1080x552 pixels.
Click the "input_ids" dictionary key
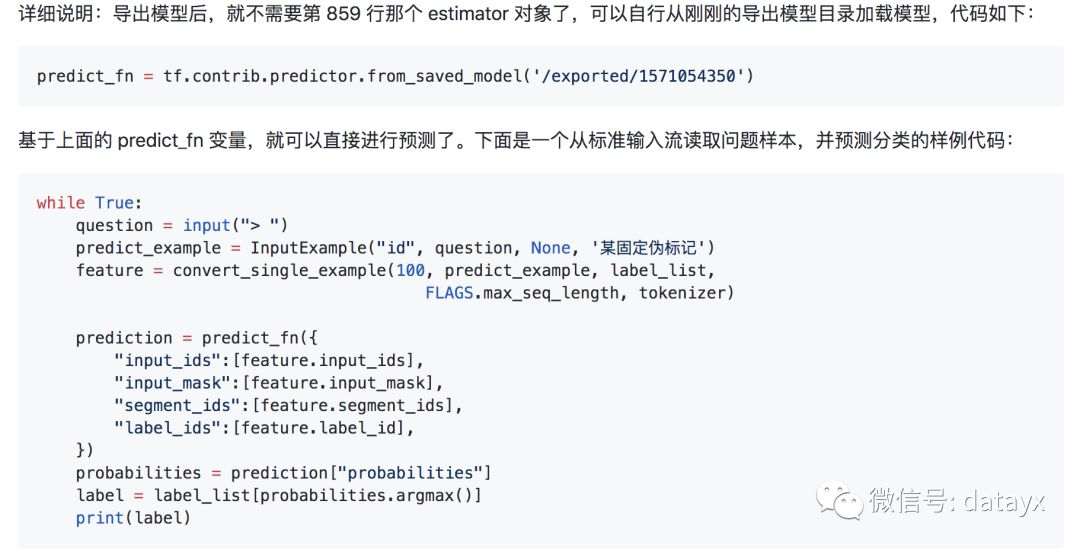tap(167, 360)
